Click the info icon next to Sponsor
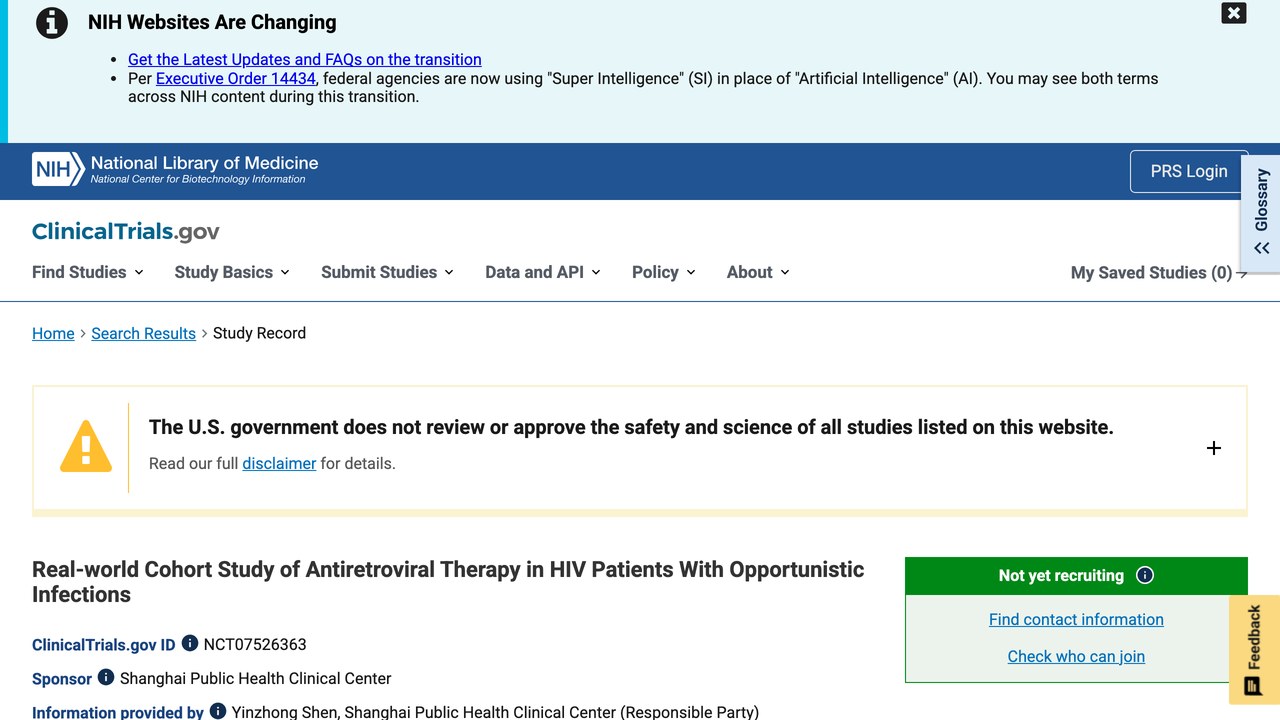The image size is (1280, 720). point(106,677)
